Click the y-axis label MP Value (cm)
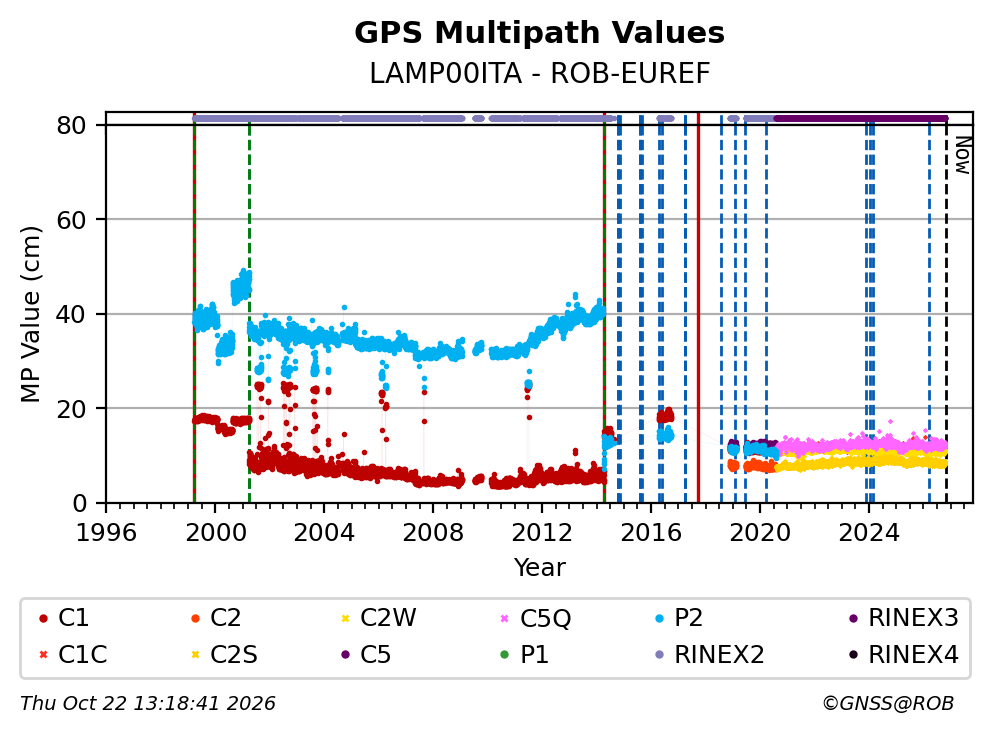The width and height of the screenshot is (992, 734). tap(30, 314)
